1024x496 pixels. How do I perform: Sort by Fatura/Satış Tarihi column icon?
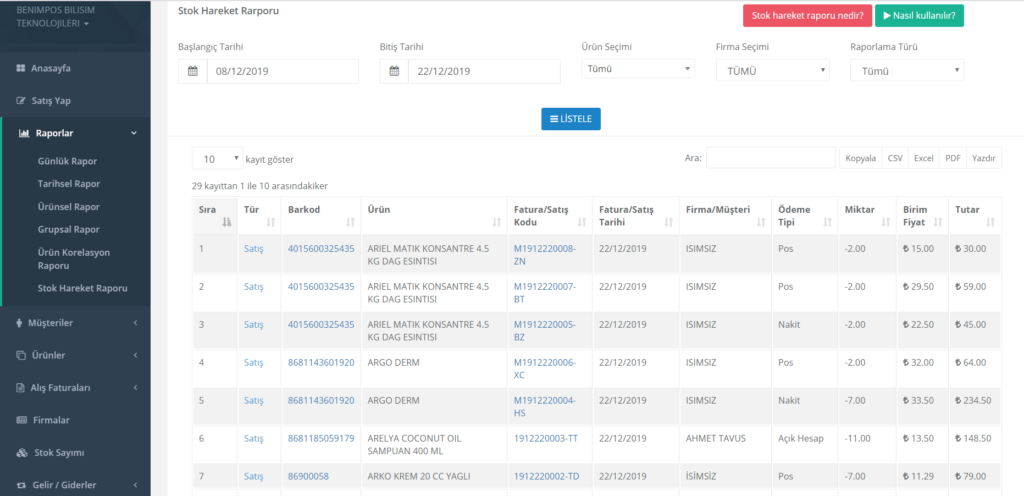tap(669, 223)
